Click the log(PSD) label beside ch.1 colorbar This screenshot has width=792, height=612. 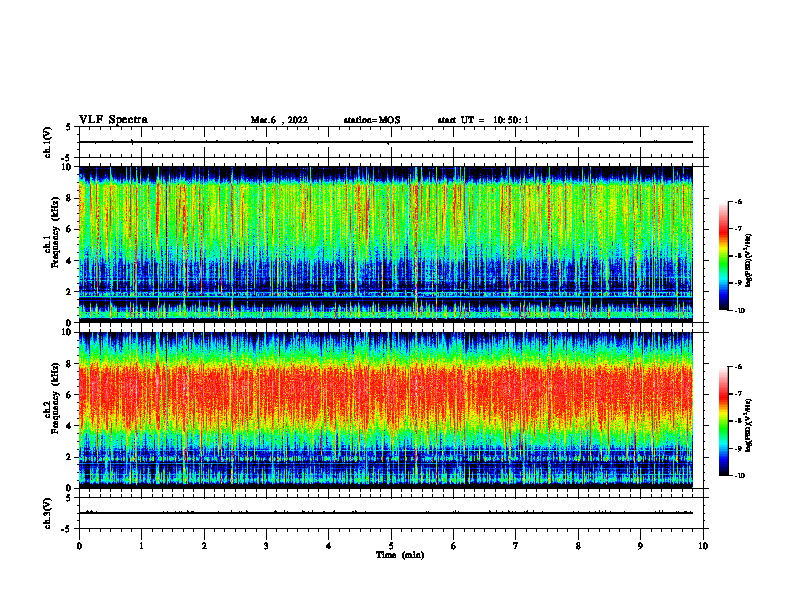point(749,260)
